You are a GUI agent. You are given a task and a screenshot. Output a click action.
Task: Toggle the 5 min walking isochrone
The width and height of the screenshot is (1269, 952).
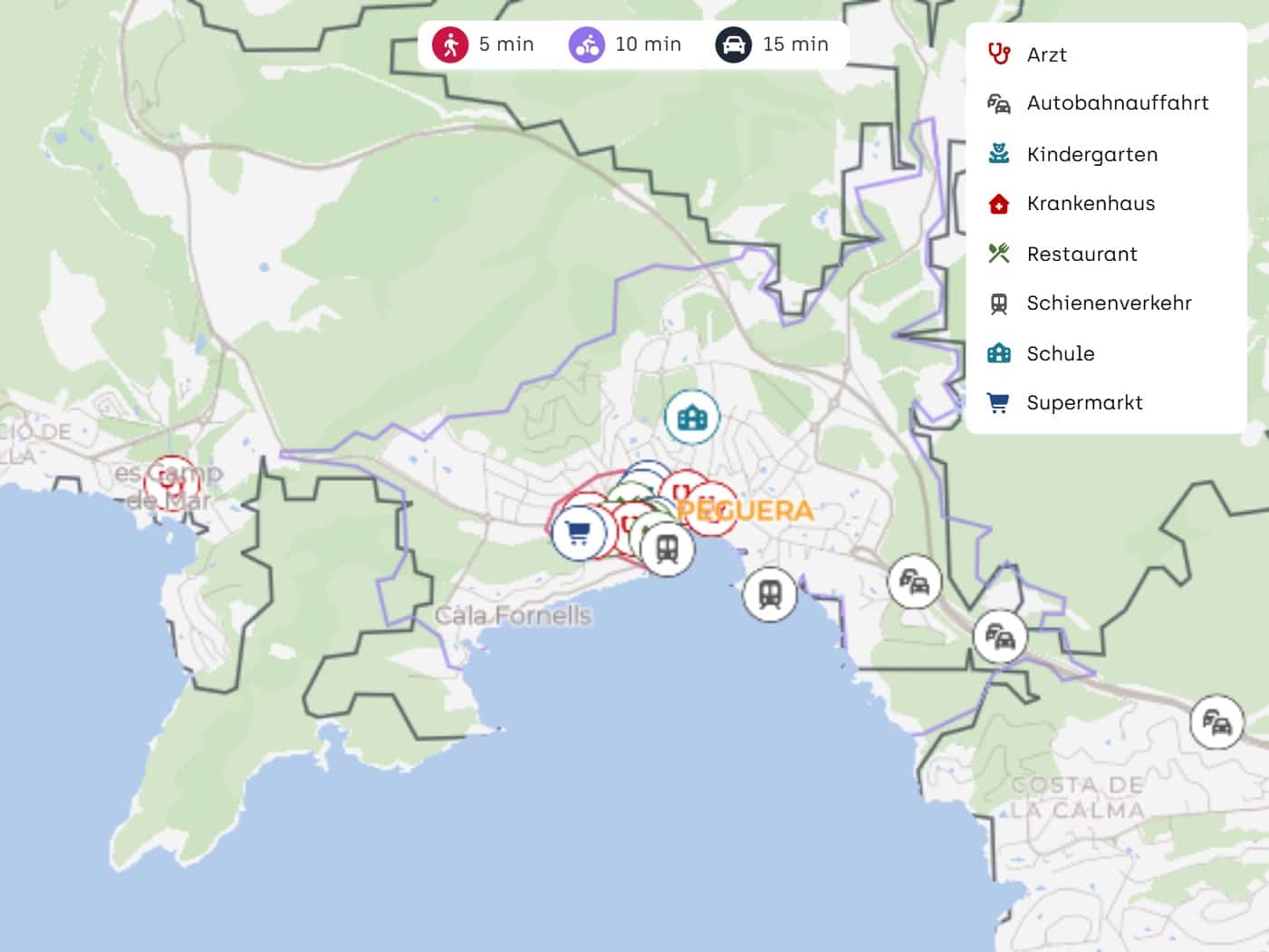pos(484,44)
